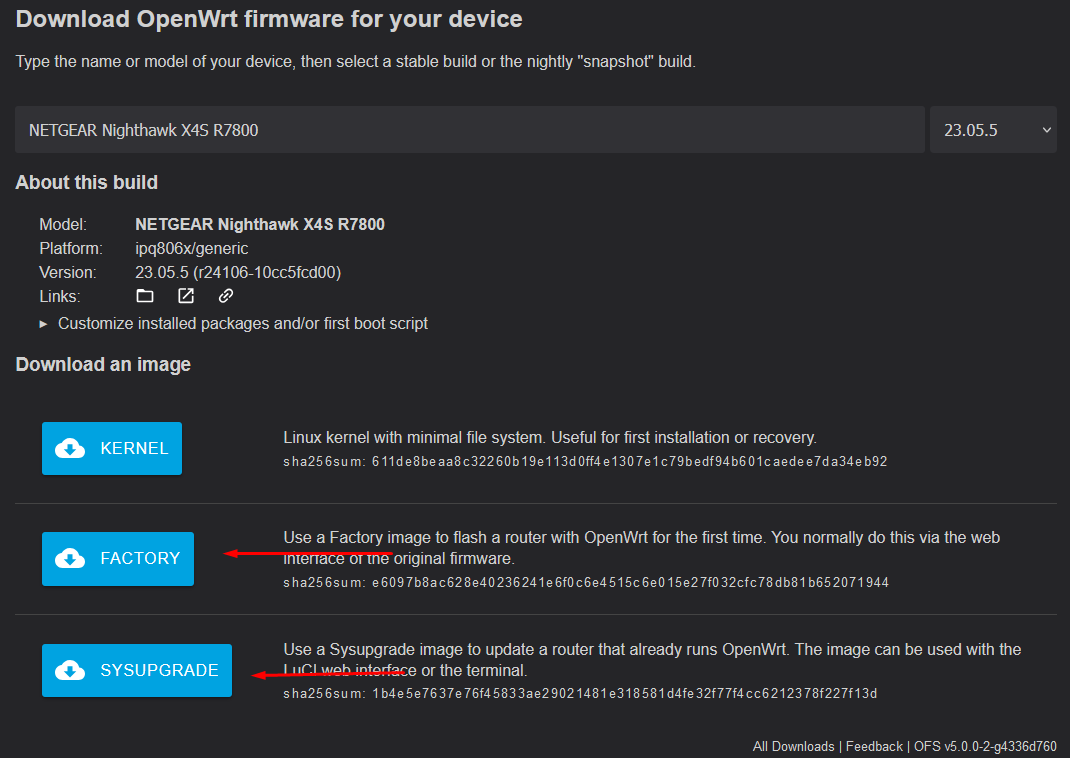This screenshot has height=758, width=1070.
Task: Select the SYSUPGRADE sha256sum hash text
Action: [624, 694]
